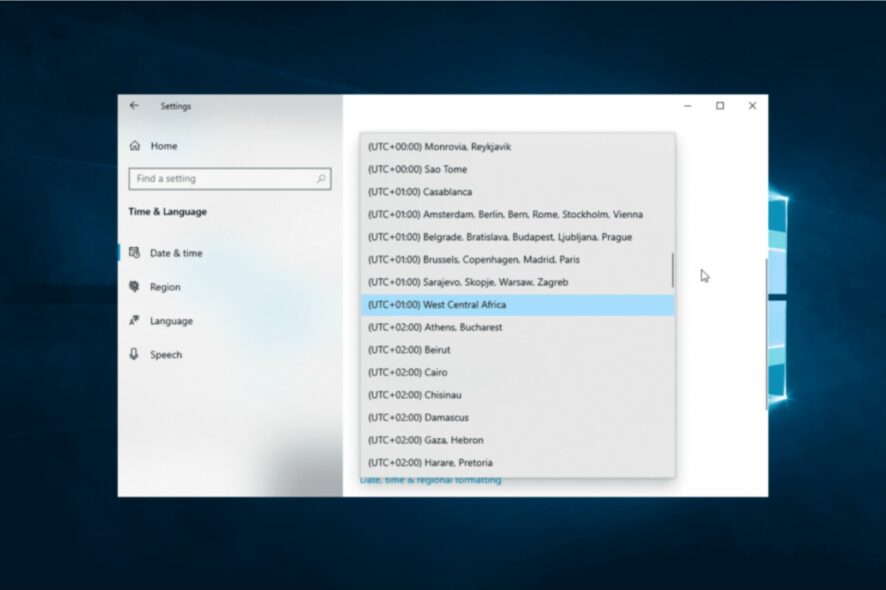The image size is (886, 590).
Task: Click the time zone list scrollbar thumb
Action: coord(672,270)
